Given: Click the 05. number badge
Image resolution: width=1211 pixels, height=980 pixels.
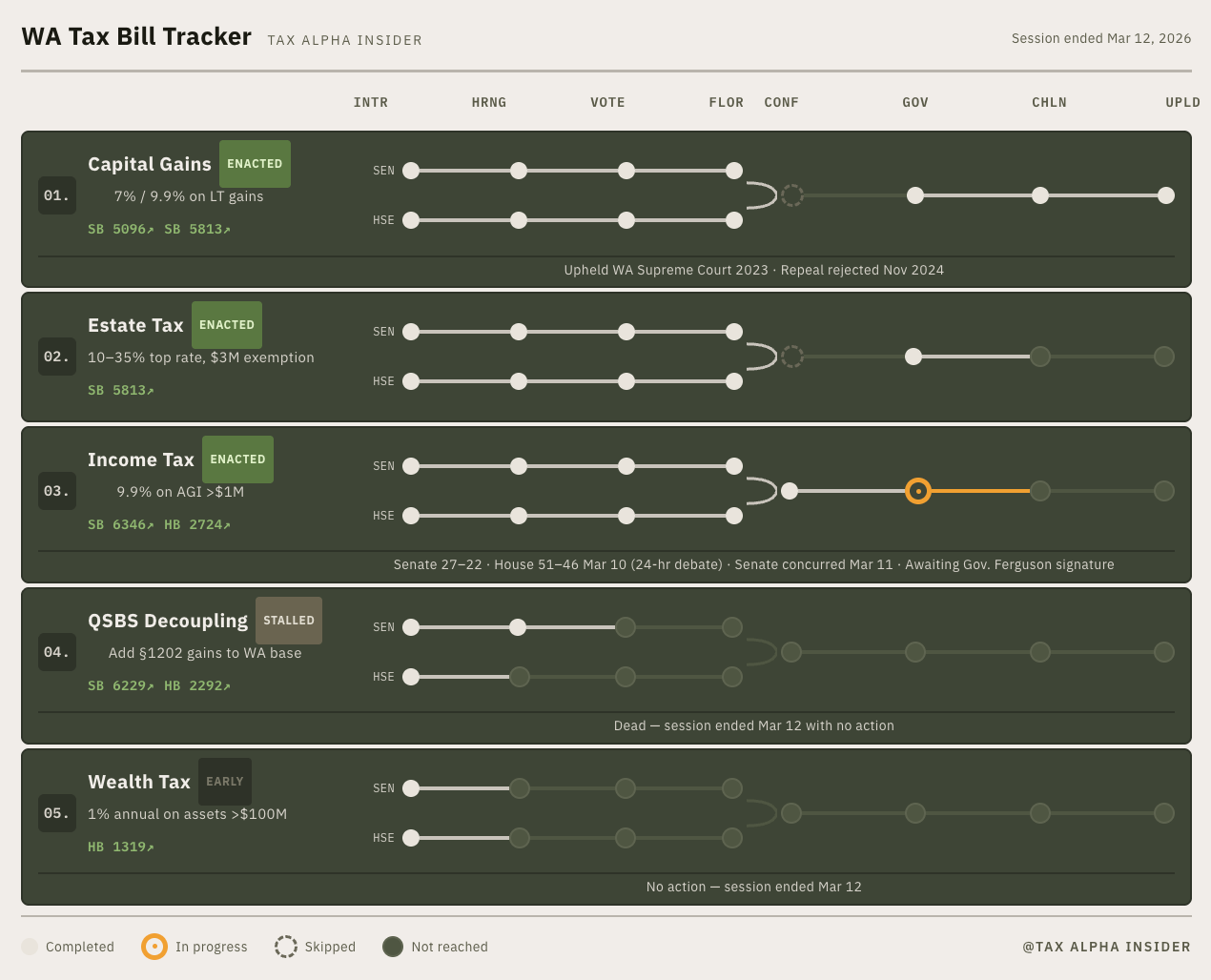Looking at the screenshot, I should coord(57,813).
